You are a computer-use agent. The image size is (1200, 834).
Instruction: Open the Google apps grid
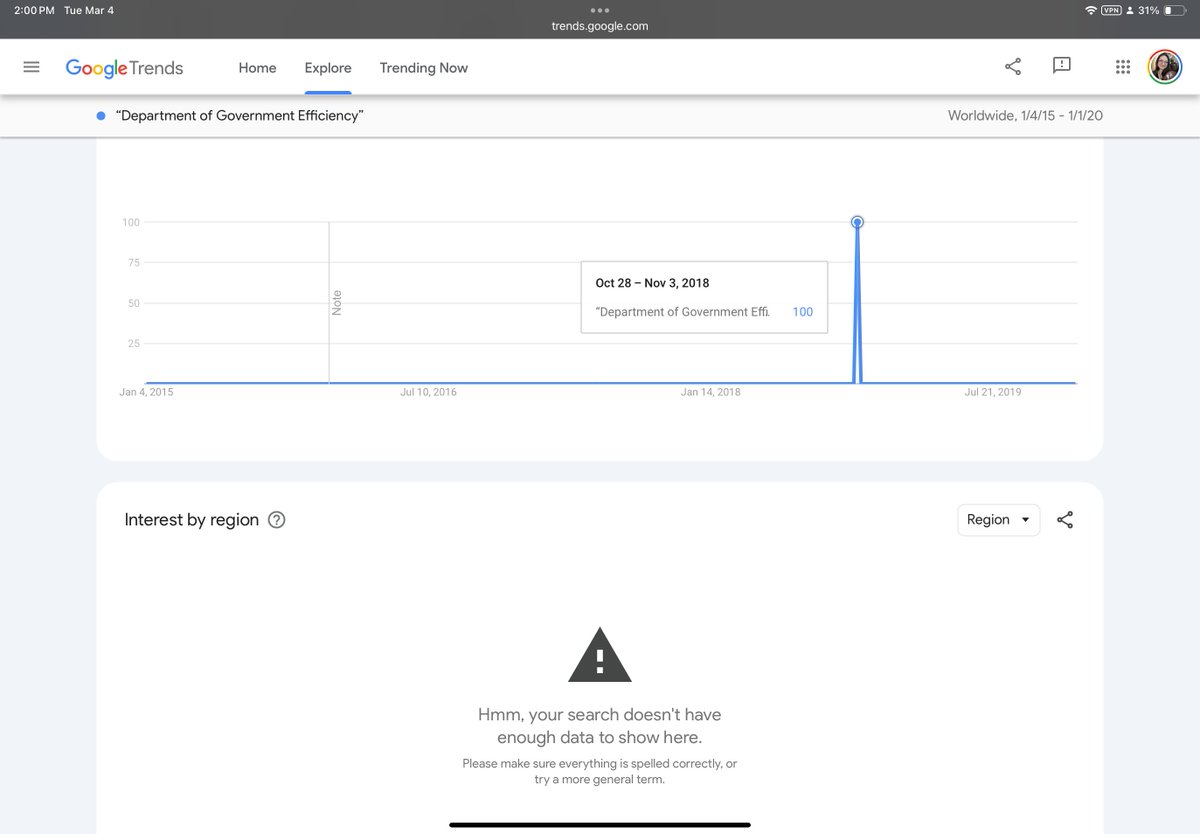tap(1122, 67)
